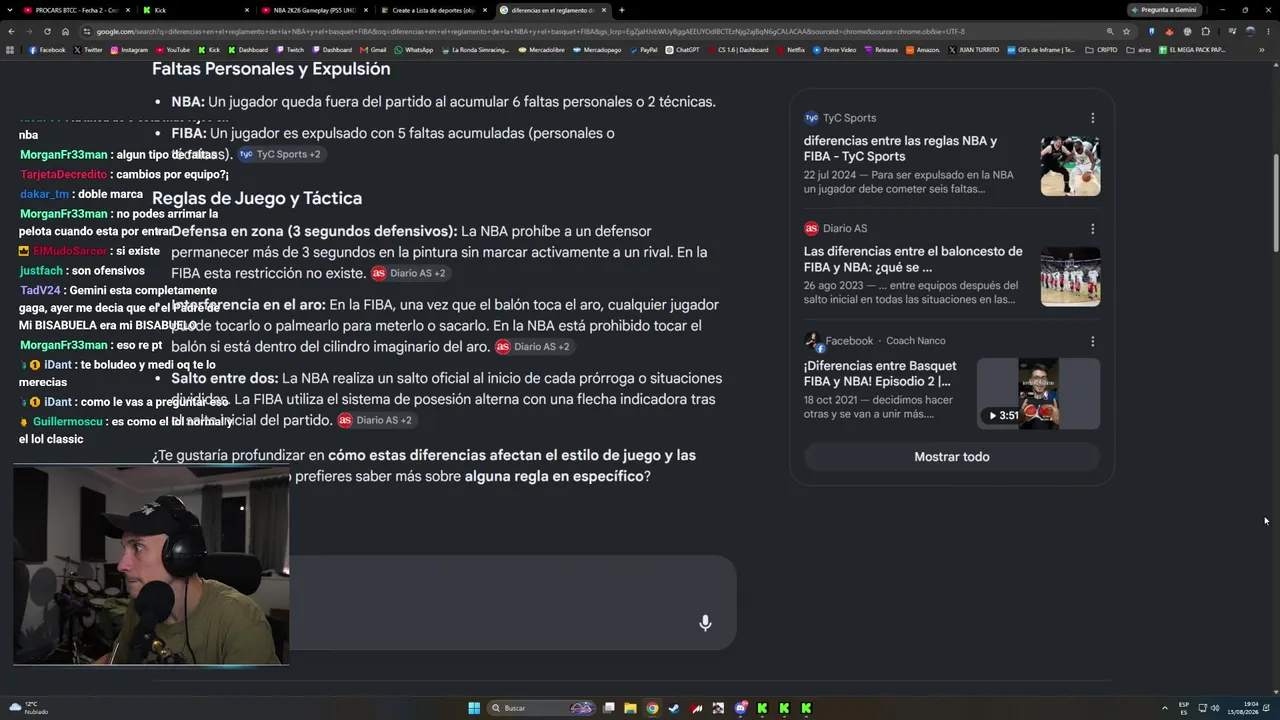Expand Diario AS +2 sources chip under Defensa en zona
Viewport: 1280px width, 720px height.
tap(409, 273)
